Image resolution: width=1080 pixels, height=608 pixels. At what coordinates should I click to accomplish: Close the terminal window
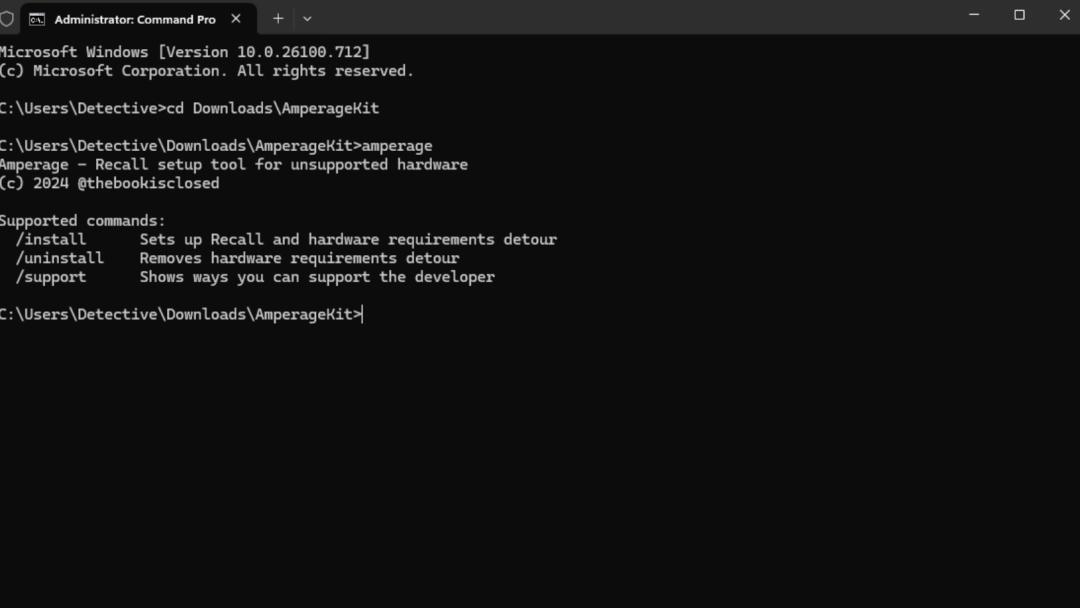1064,15
